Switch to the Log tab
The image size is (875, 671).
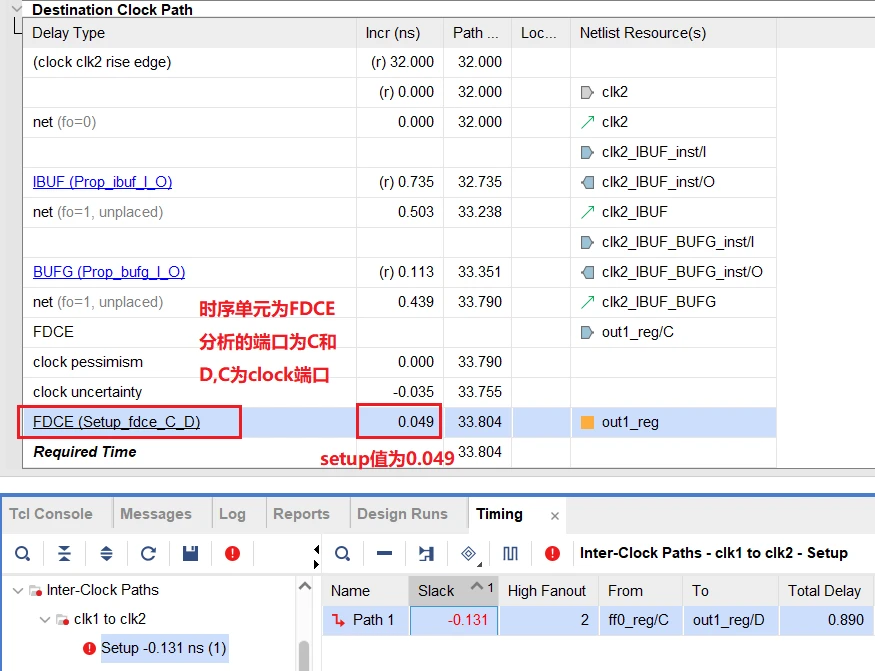click(232, 514)
